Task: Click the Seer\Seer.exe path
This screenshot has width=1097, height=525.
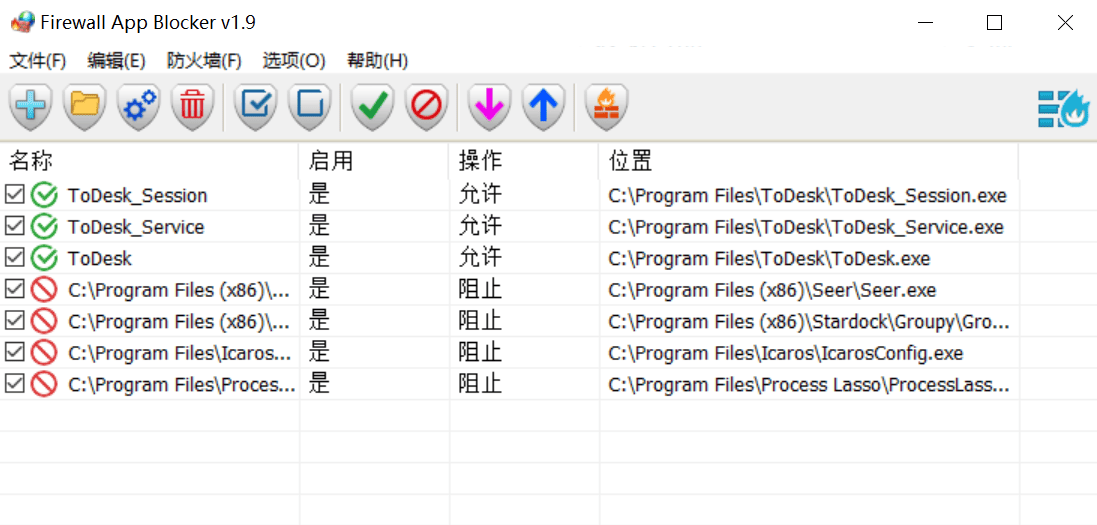Action: tap(772, 290)
